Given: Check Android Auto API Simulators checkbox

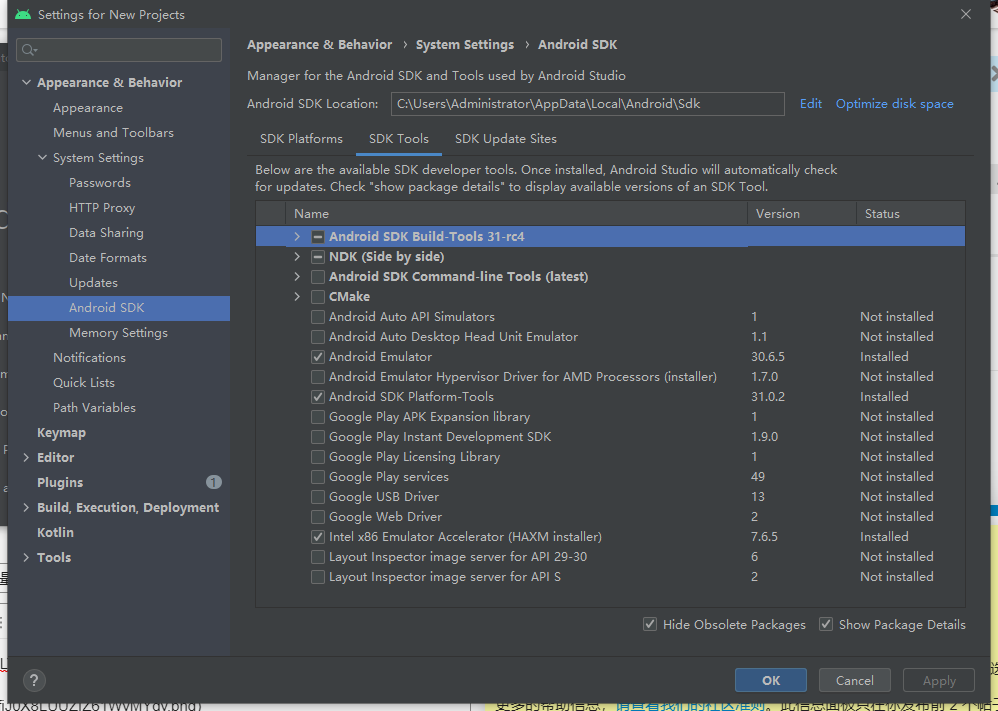Looking at the screenshot, I should click(318, 317).
